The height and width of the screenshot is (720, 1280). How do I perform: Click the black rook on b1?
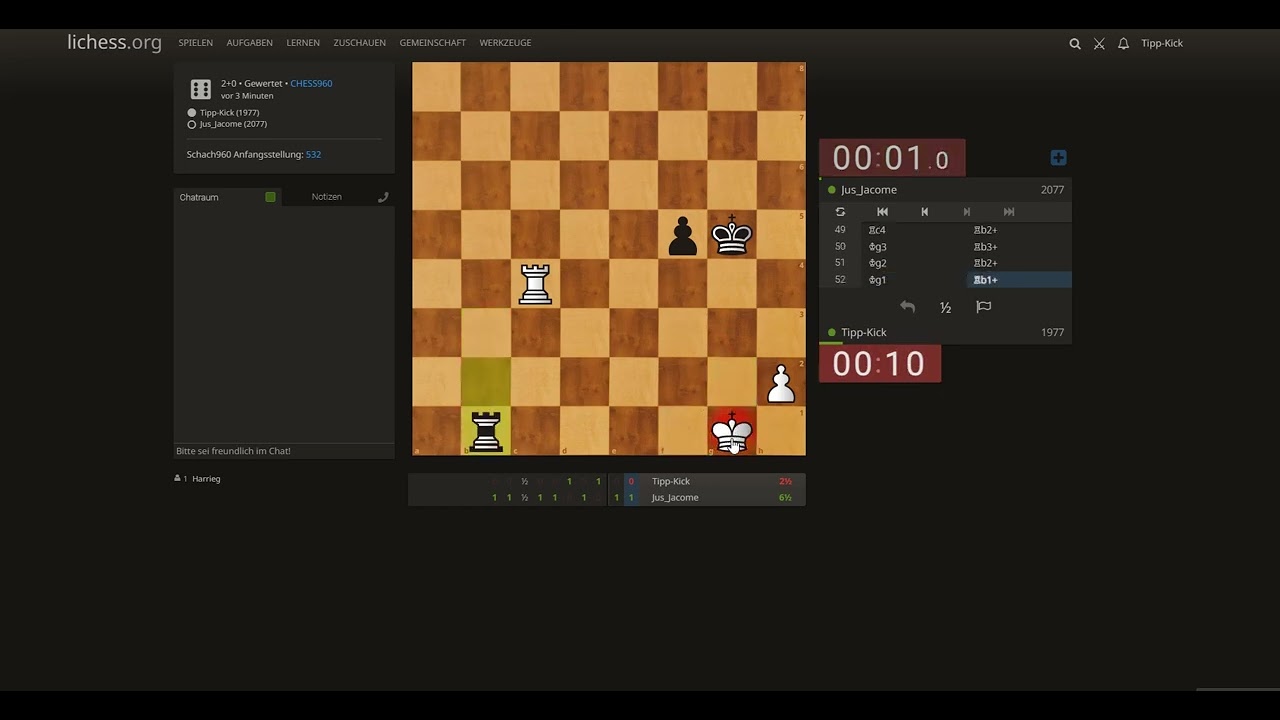(x=486, y=432)
